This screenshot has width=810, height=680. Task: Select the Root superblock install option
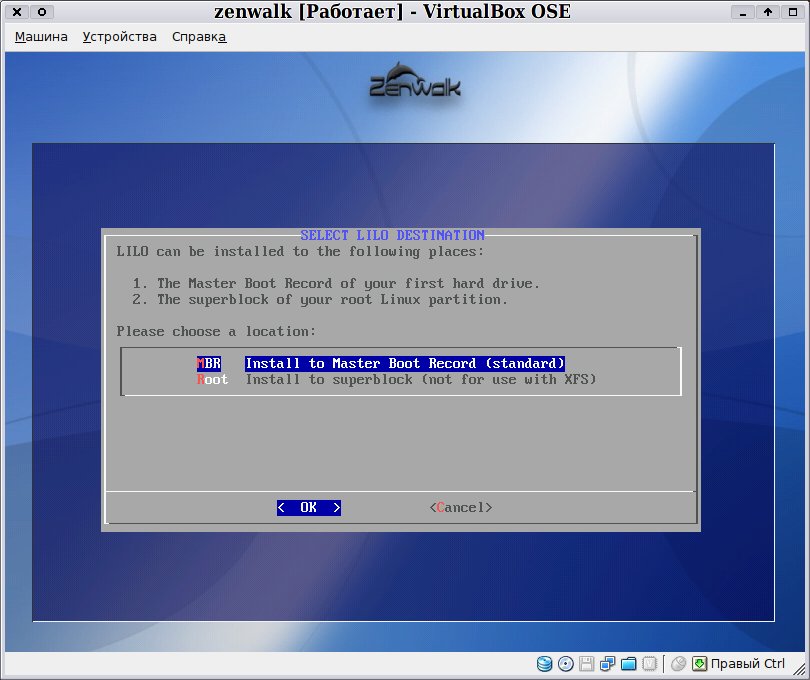pyautogui.click(x=396, y=379)
